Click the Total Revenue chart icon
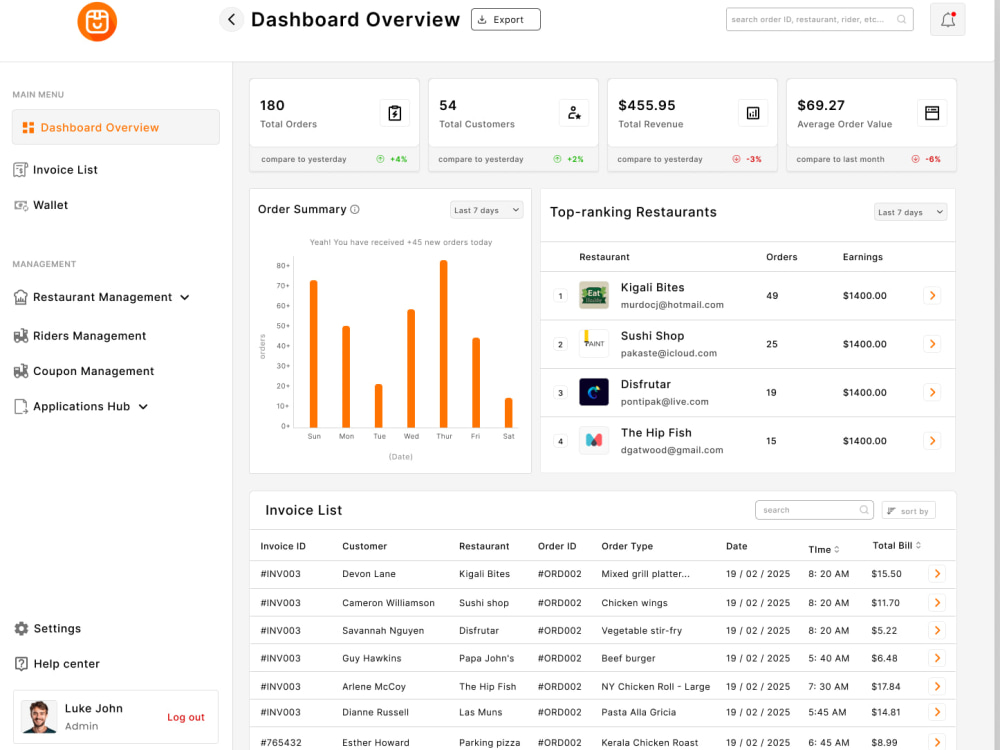 click(753, 114)
